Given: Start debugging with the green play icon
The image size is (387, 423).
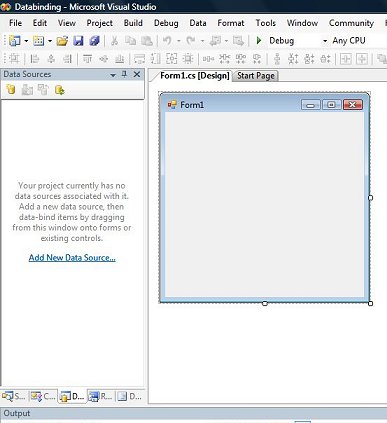Looking at the screenshot, I should (259, 41).
